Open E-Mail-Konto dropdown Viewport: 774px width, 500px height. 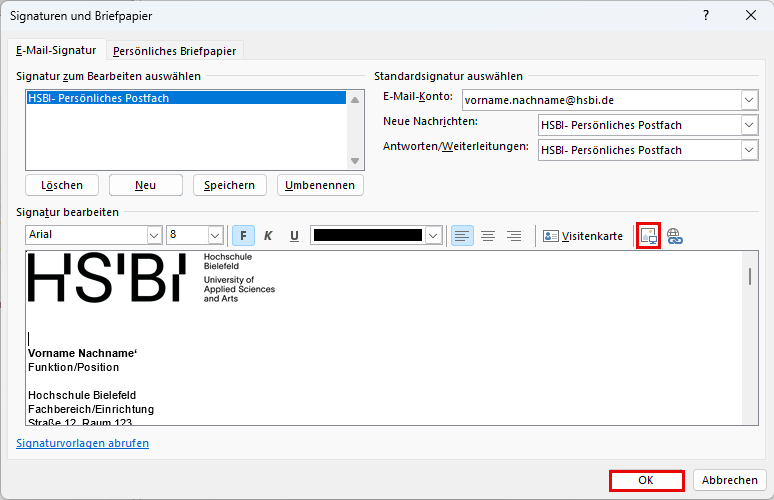coord(749,100)
